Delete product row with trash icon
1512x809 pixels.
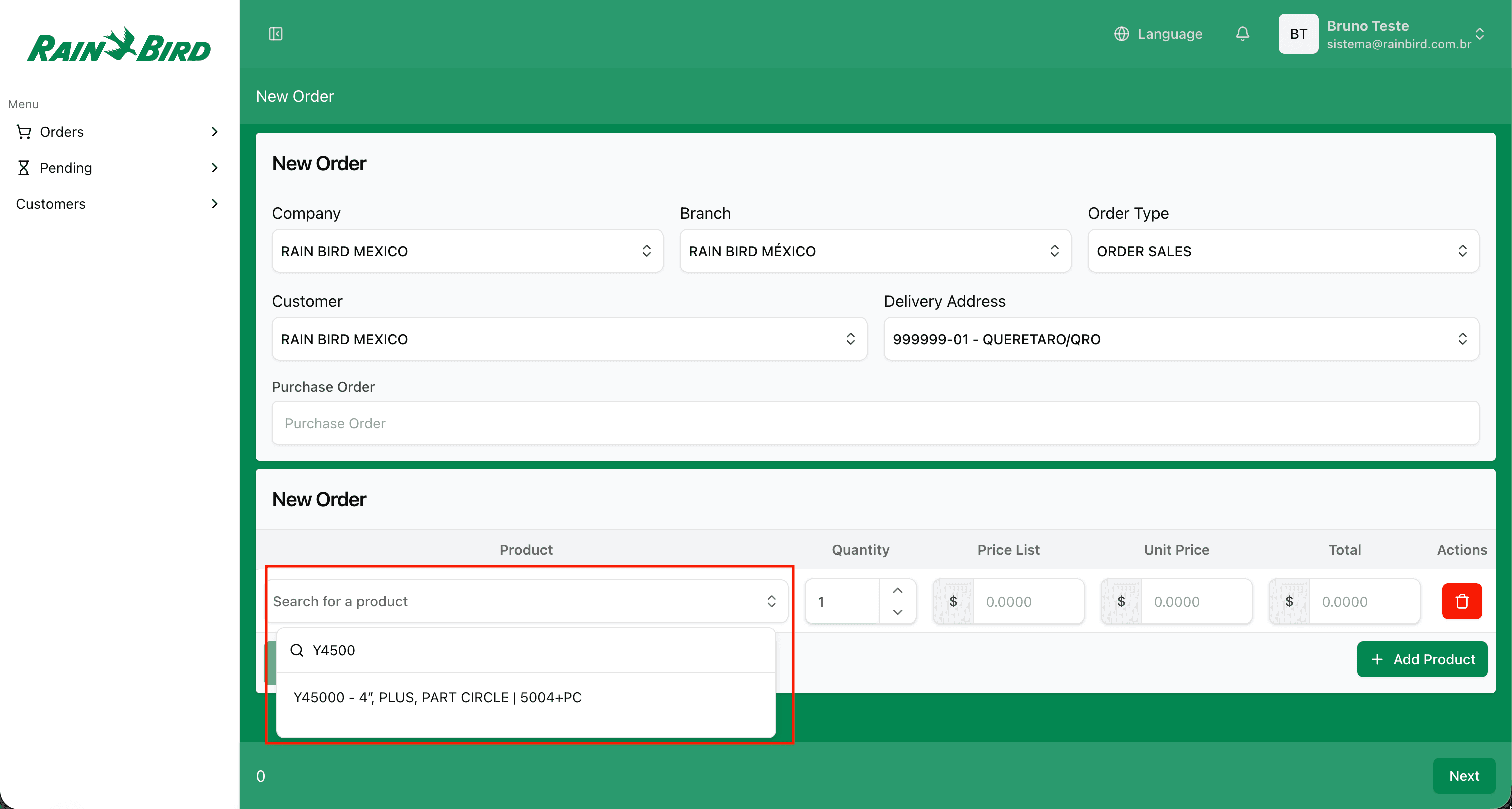click(1461, 601)
